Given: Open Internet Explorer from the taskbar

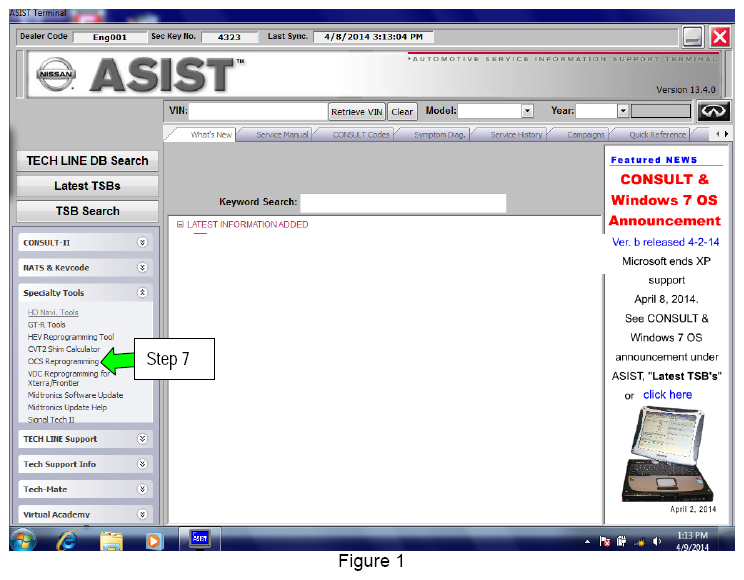Looking at the screenshot, I should [68, 540].
